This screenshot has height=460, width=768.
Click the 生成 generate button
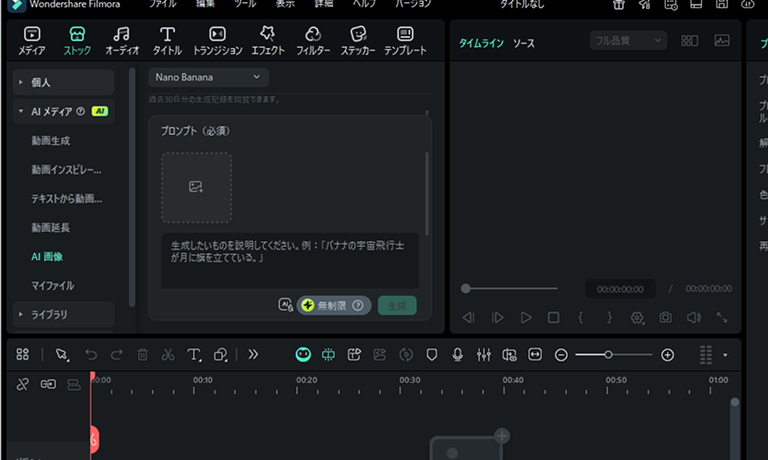point(397,305)
